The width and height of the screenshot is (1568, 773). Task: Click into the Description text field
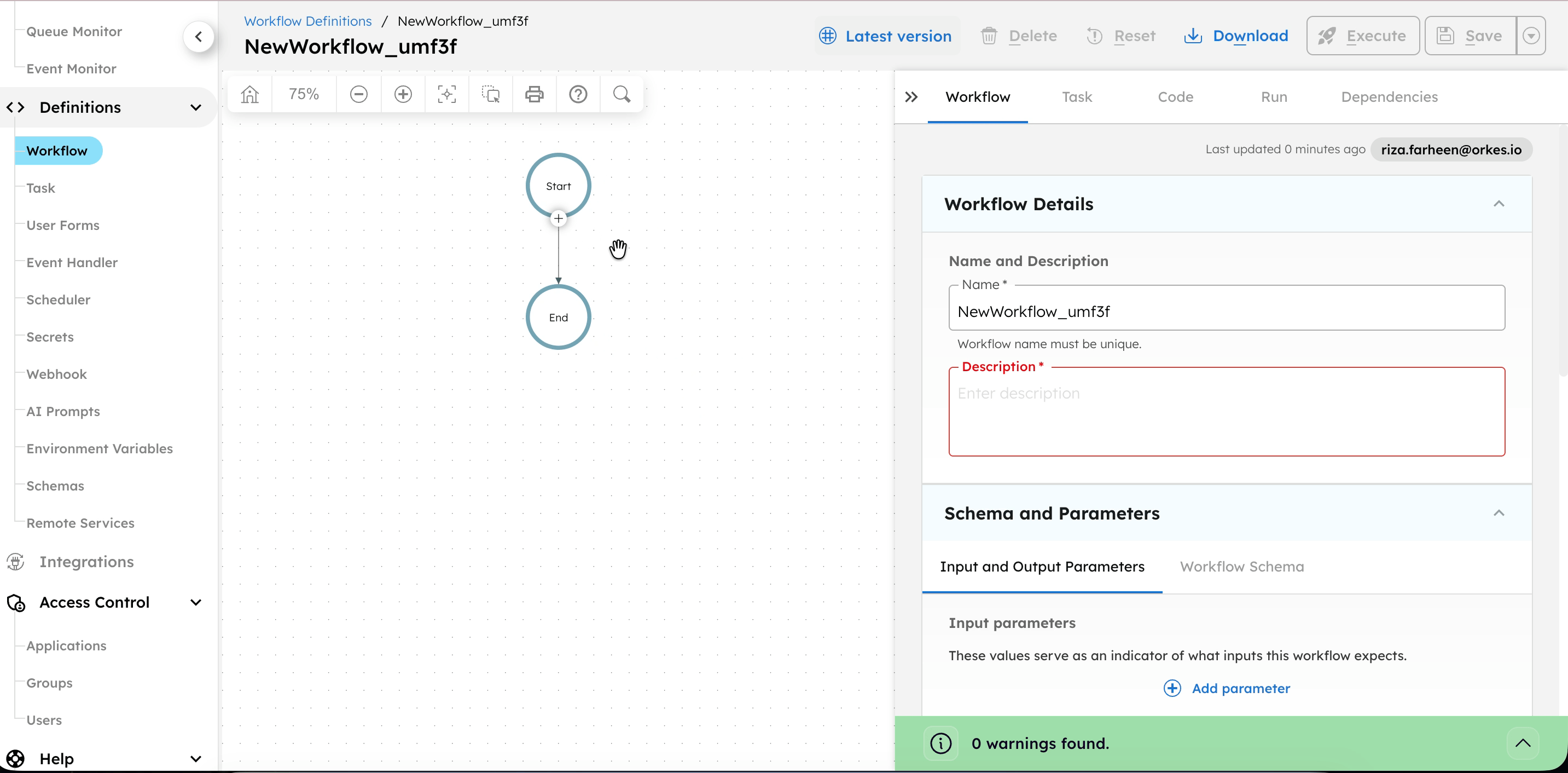[x=1226, y=412]
